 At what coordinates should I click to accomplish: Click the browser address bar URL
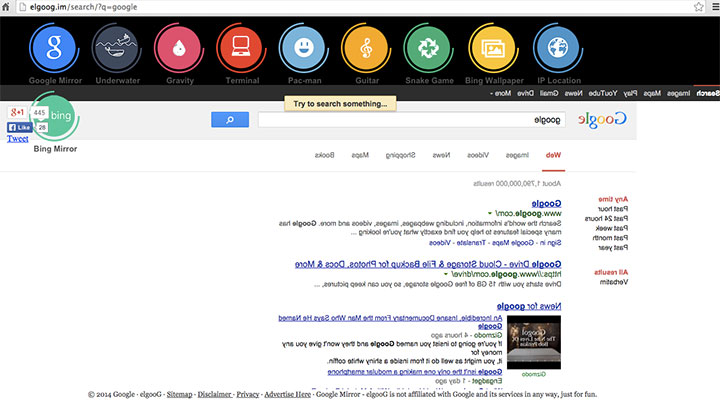coord(84,7)
